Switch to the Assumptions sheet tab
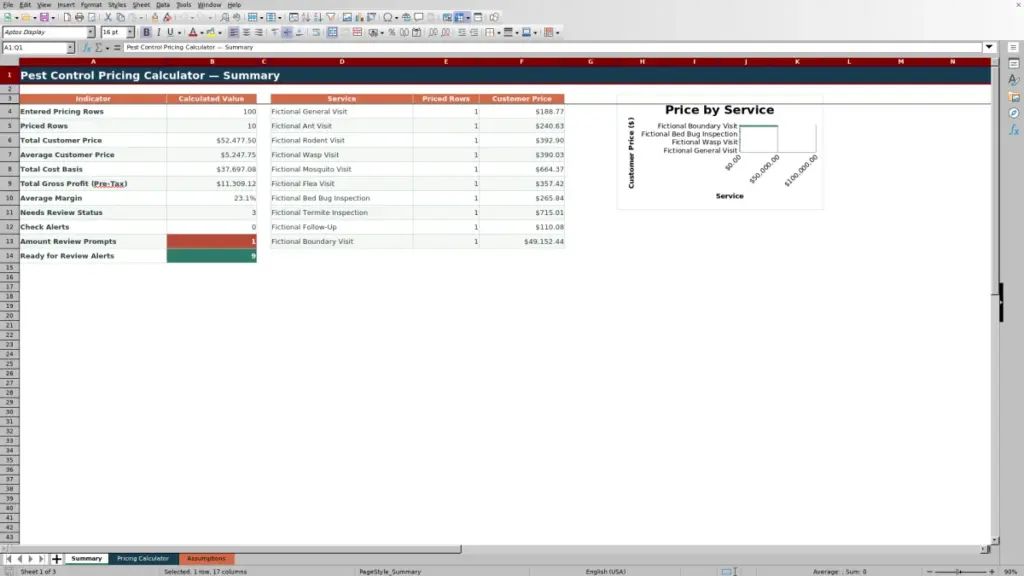The image size is (1024, 576). pyautogui.click(x=206, y=558)
